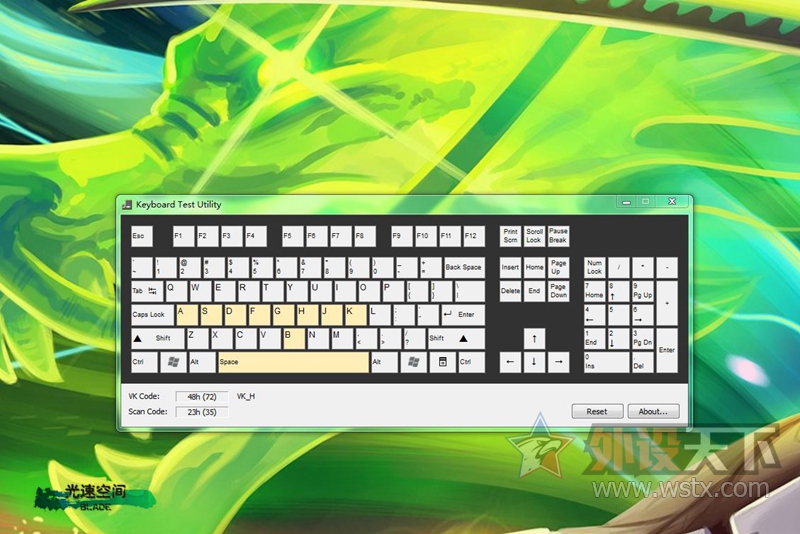Click the numpad 9 Pg Up key
Screen dimensions: 800x534
(x=643, y=291)
